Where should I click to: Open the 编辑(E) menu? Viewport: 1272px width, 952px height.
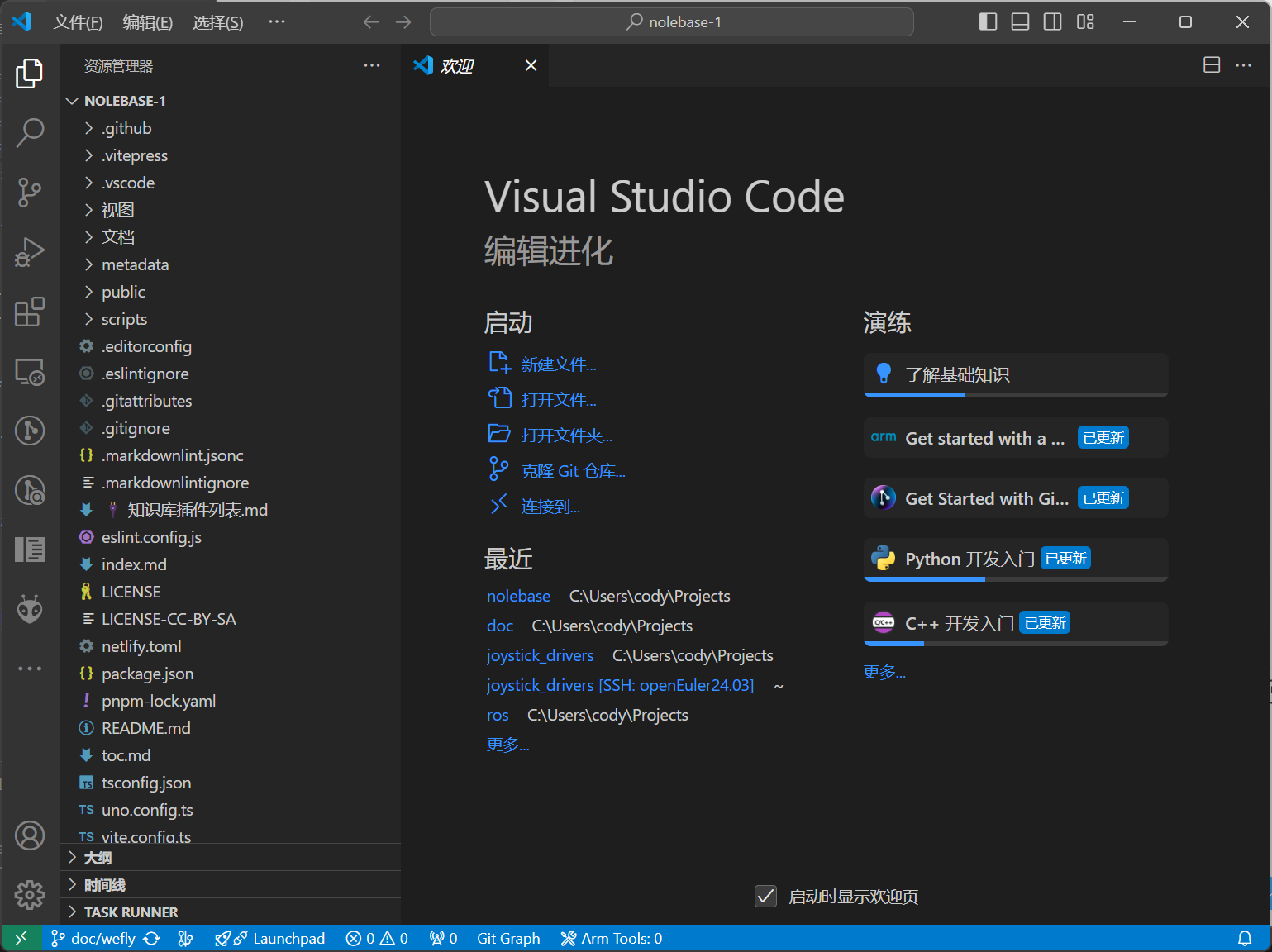147,22
